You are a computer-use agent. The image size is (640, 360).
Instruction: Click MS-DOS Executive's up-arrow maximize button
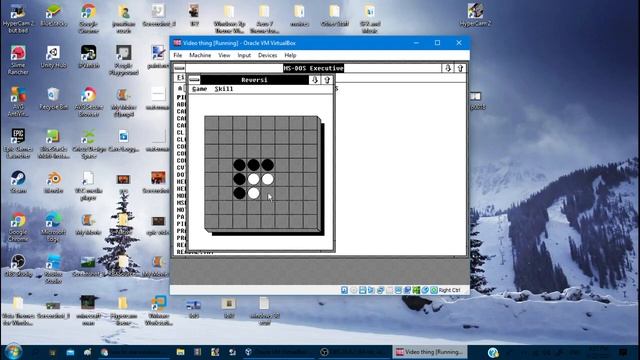pos(460,68)
